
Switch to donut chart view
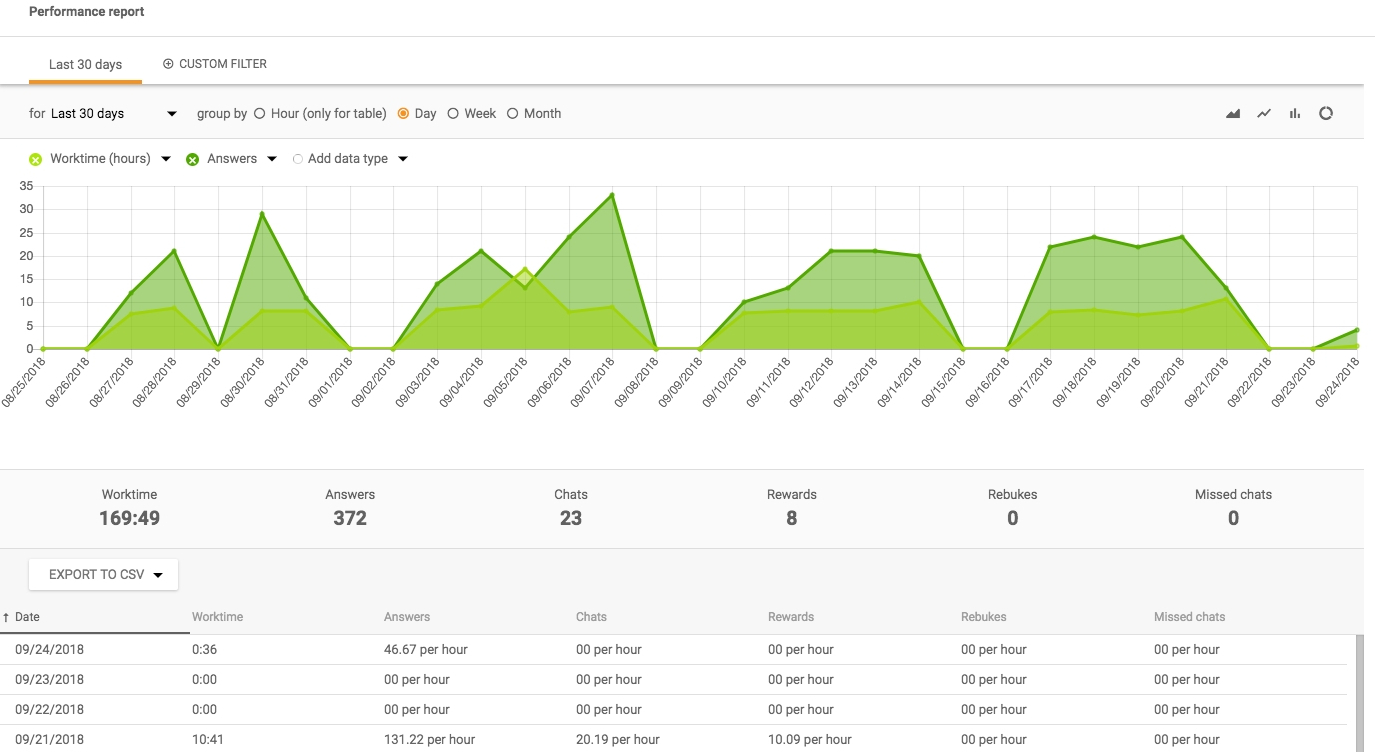tap(1326, 114)
